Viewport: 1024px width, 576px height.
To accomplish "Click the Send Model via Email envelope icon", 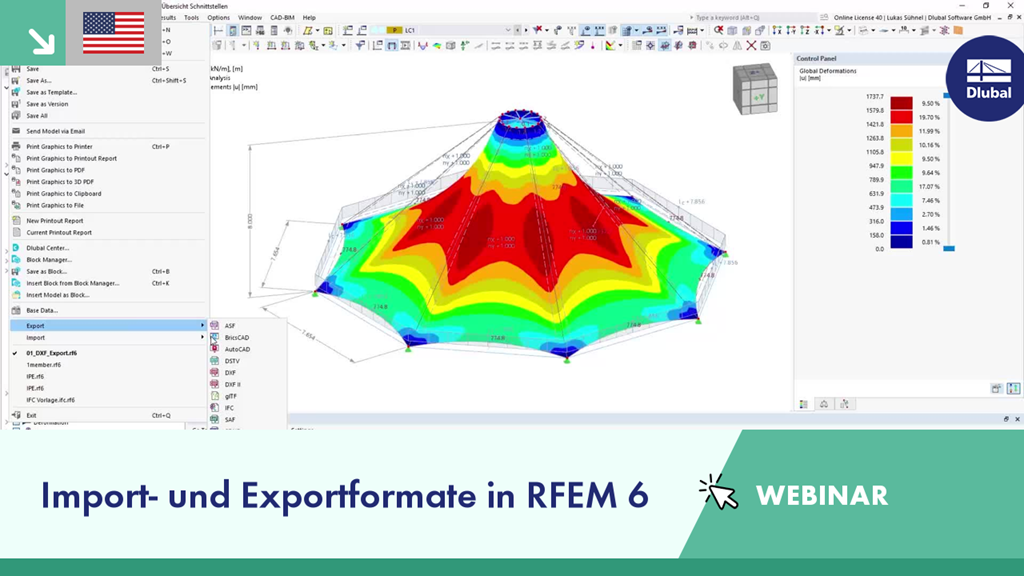I will point(17,131).
